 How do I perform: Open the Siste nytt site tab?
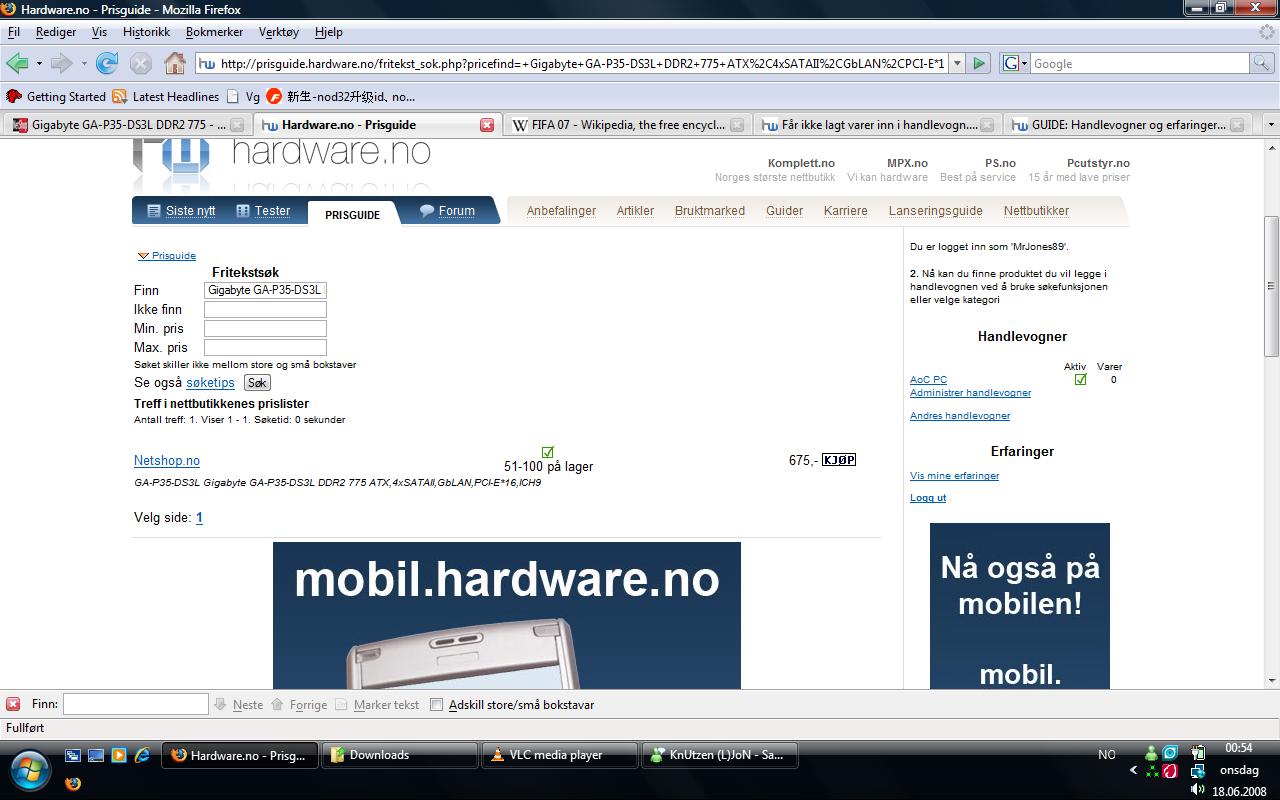pyautogui.click(x=181, y=211)
